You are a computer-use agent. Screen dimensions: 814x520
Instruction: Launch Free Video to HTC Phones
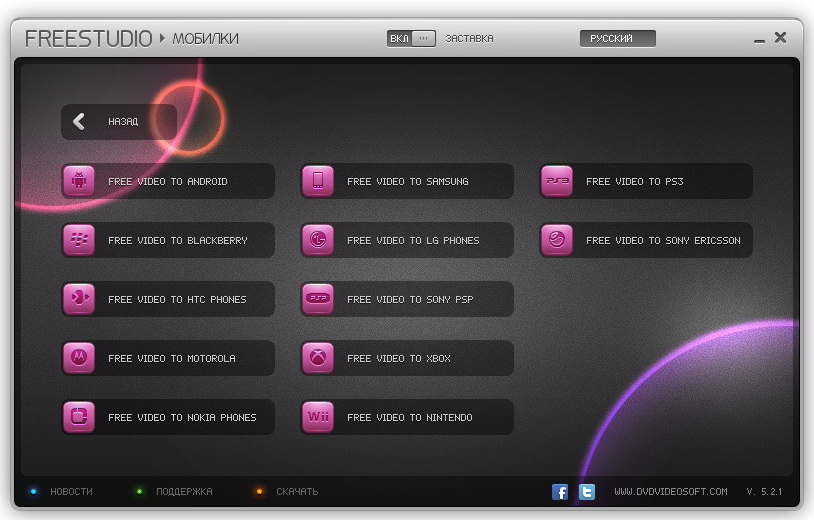pos(168,299)
